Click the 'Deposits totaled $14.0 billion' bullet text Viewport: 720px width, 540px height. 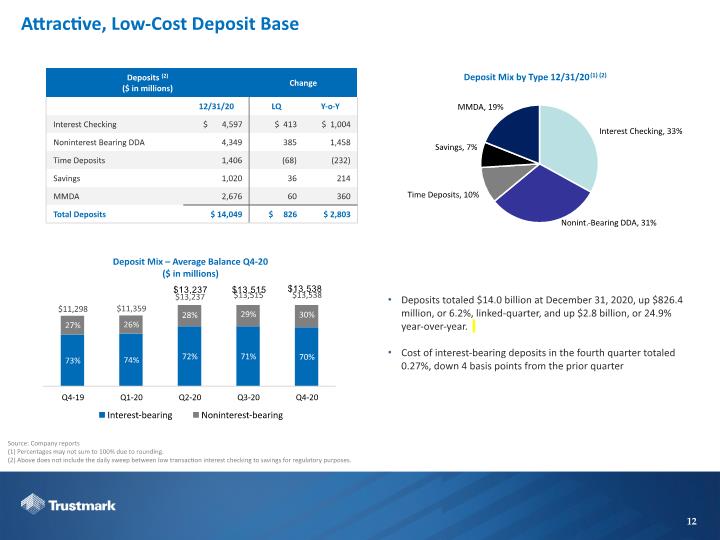coord(542,313)
